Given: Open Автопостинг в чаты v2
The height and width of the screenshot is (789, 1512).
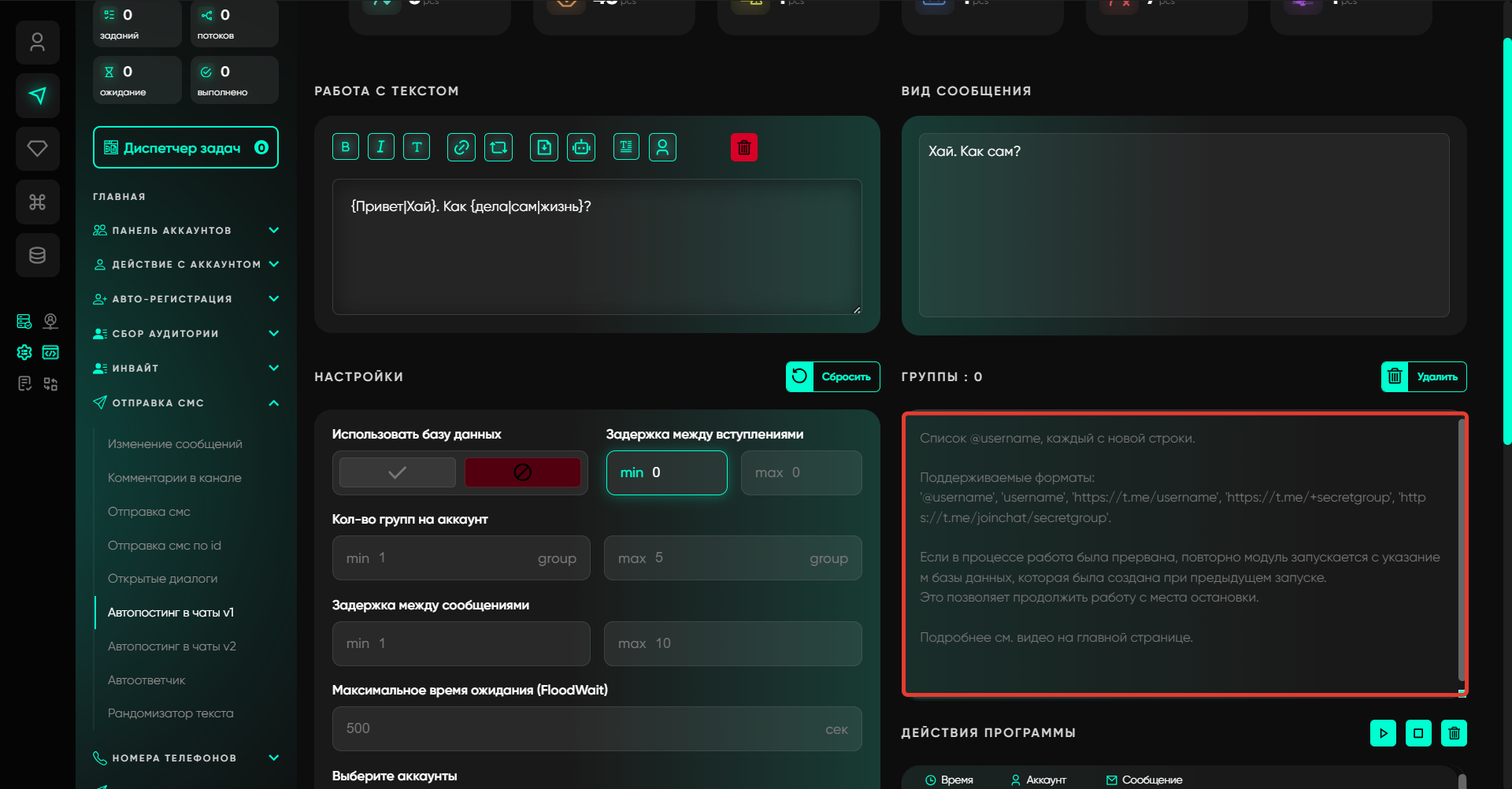Looking at the screenshot, I should (x=172, y=646).
